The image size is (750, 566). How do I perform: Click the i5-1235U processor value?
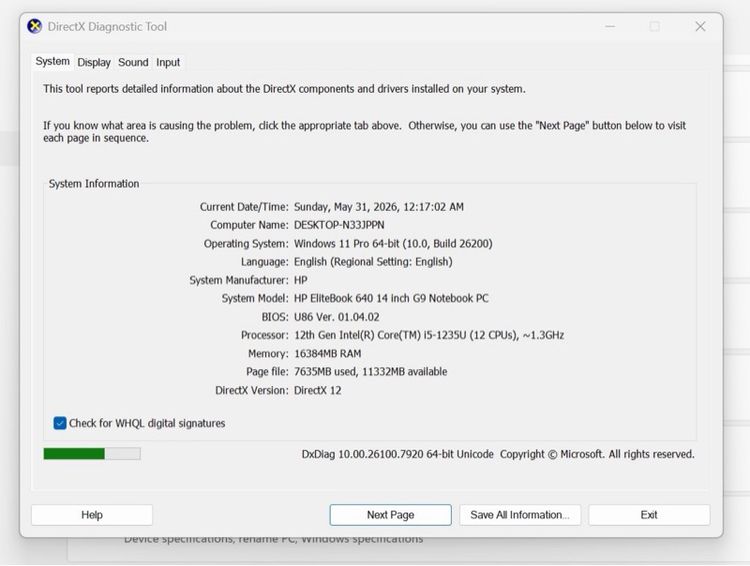coord(429,335)
